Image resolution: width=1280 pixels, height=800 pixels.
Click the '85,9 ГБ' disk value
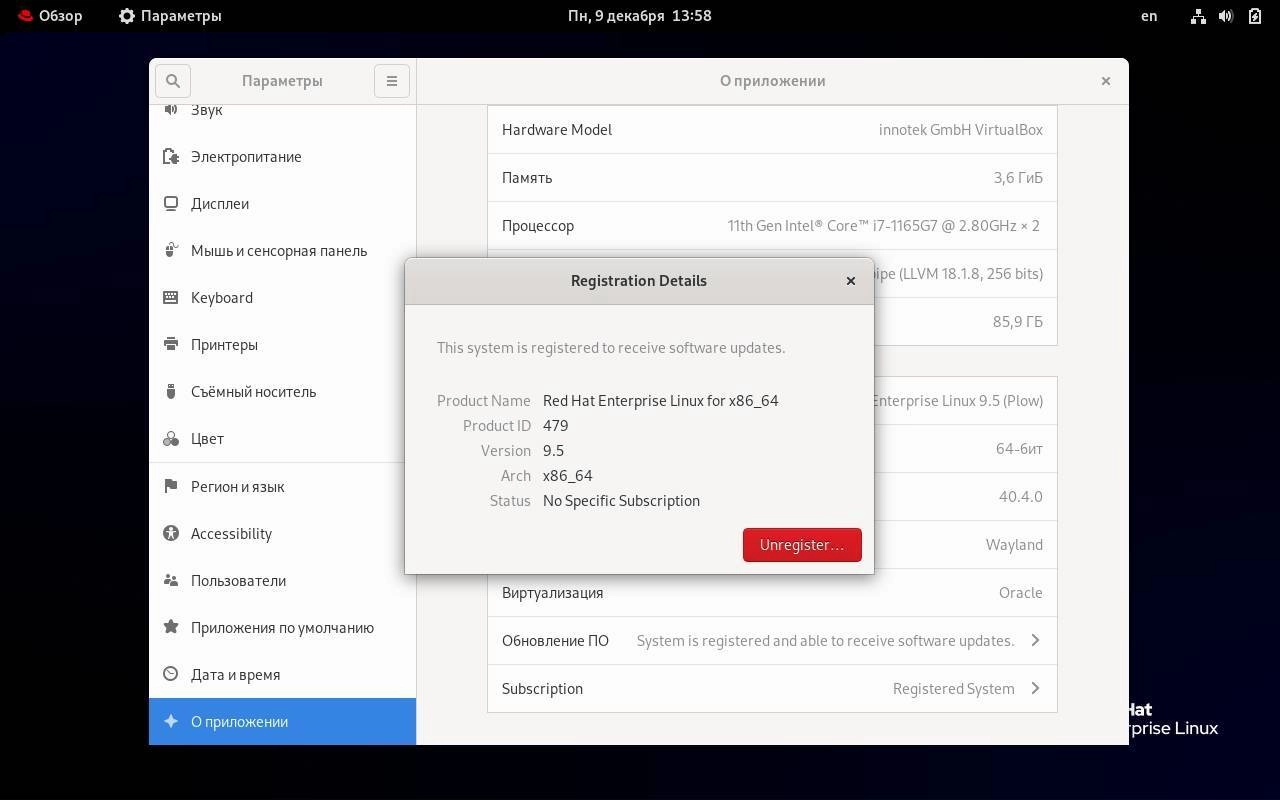(1018, 321)
